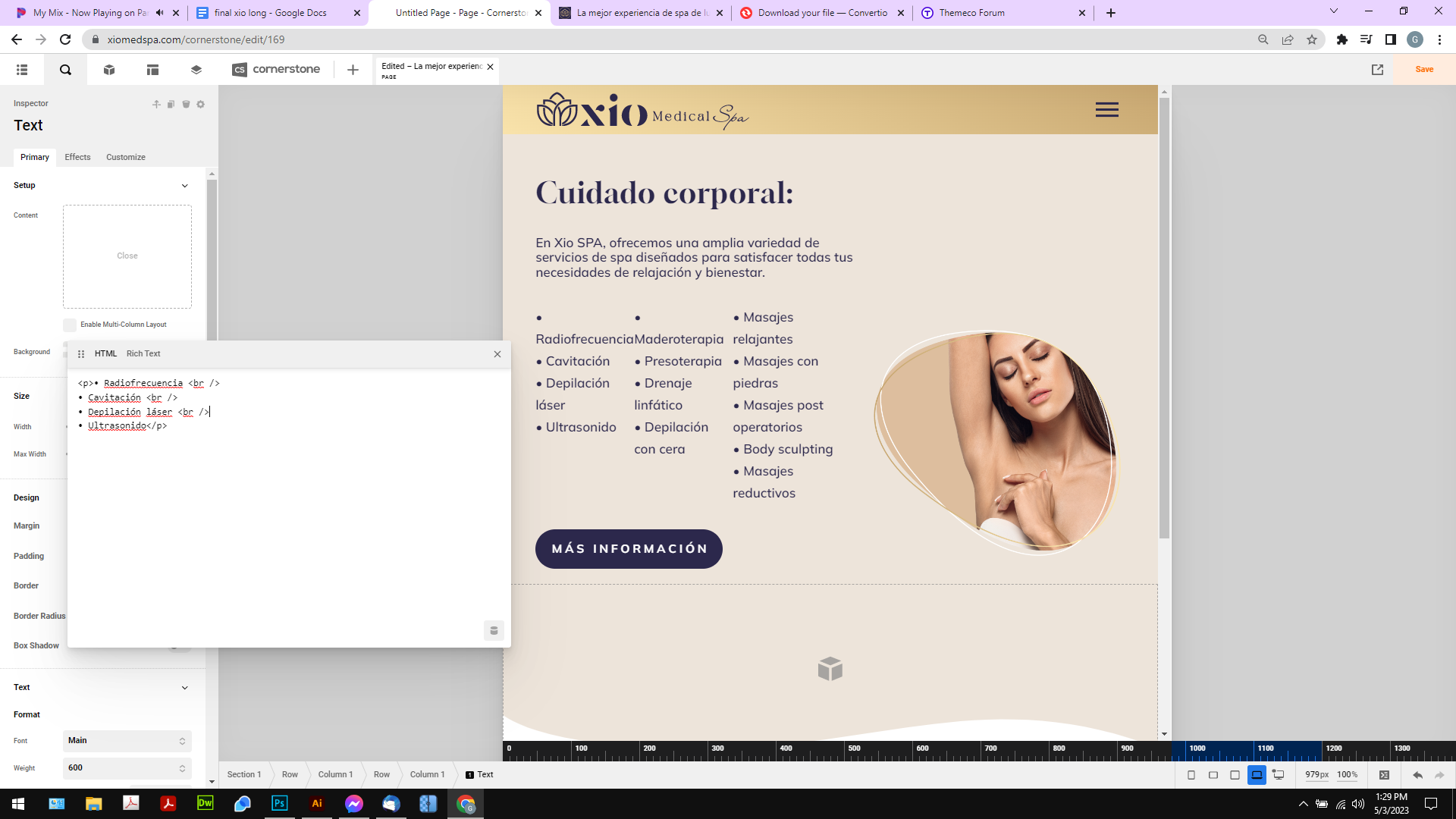Click the external preview icon beside Save
The image size is (1456, 819).
click(1377, 70)
